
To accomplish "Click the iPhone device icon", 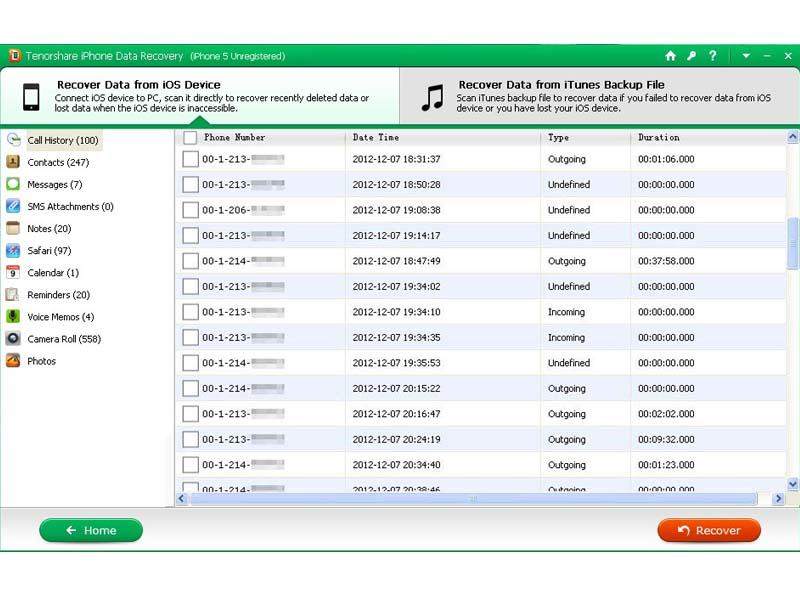I will pos(31,96).
